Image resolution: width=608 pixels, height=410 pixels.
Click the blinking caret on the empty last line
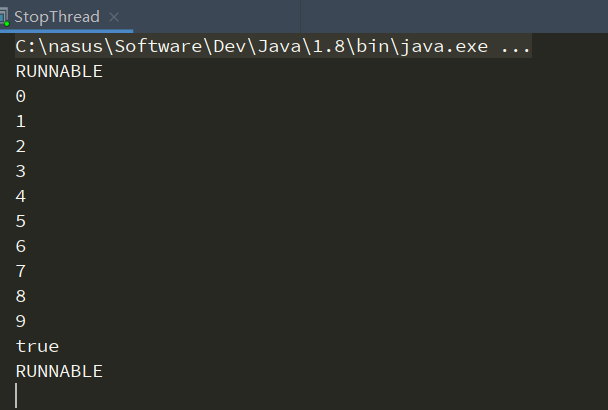coord(17,396)
